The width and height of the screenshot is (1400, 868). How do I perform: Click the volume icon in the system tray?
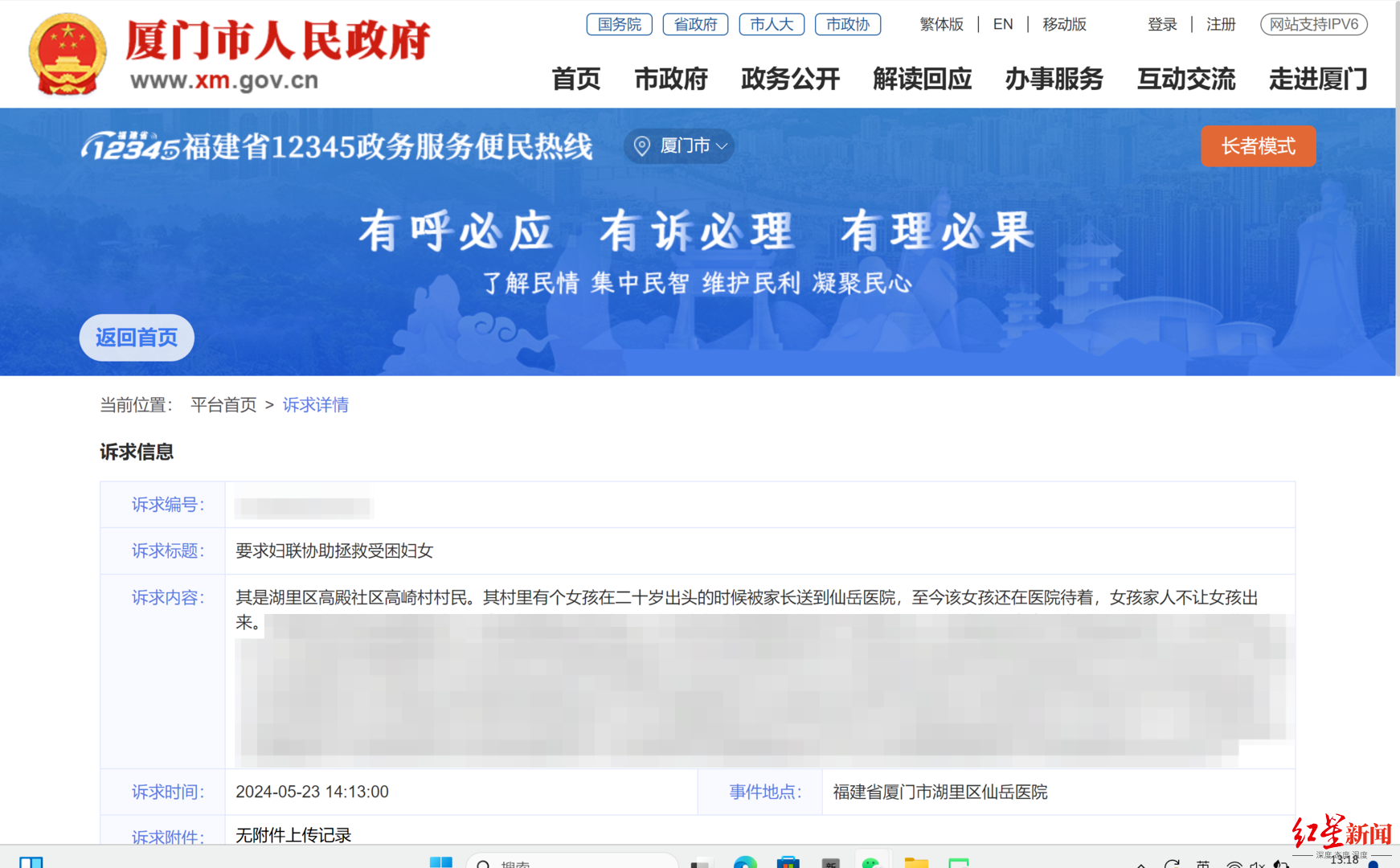coord(1256,862)
